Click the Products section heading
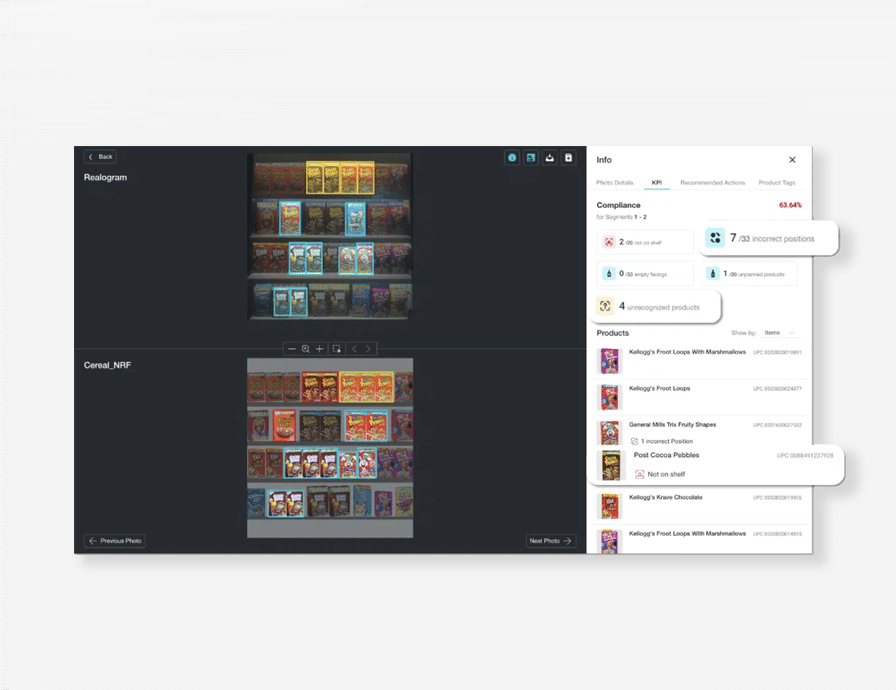 [x=613, y=333]
